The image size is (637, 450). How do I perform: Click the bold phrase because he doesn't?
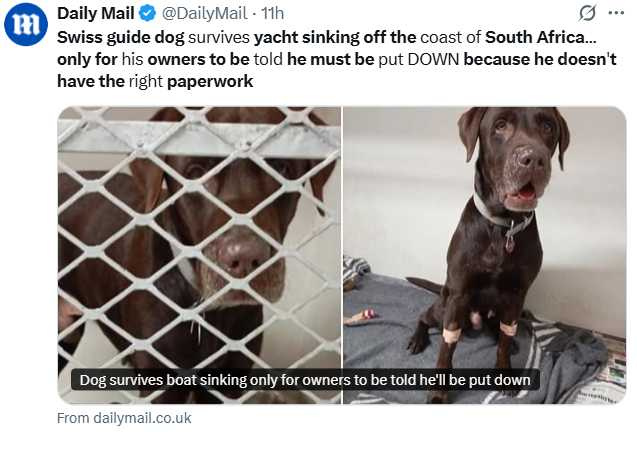point(540,59)
